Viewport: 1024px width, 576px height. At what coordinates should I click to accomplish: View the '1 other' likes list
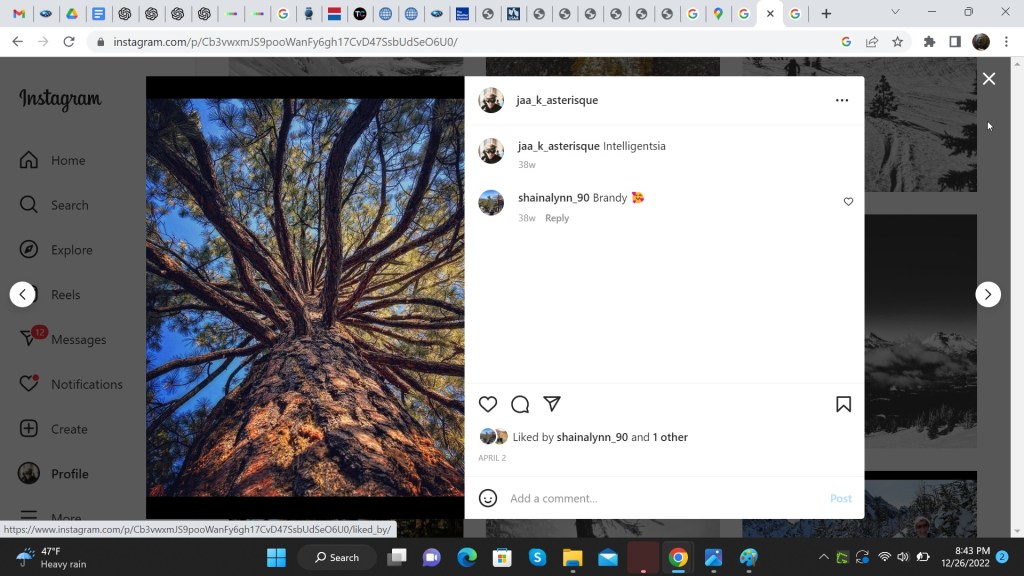pyautogui.click(x=670, y=437)
